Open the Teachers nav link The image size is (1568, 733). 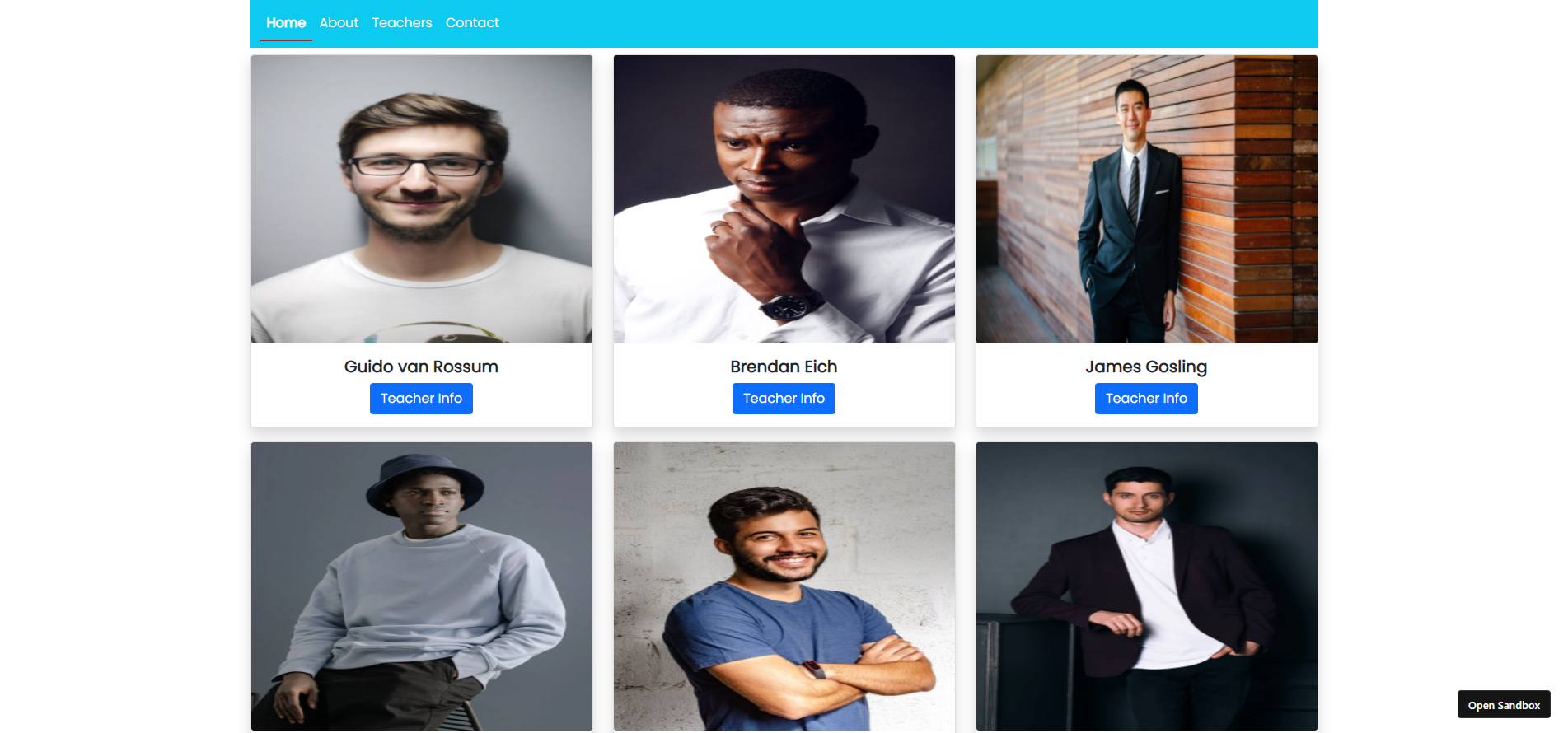402,23
